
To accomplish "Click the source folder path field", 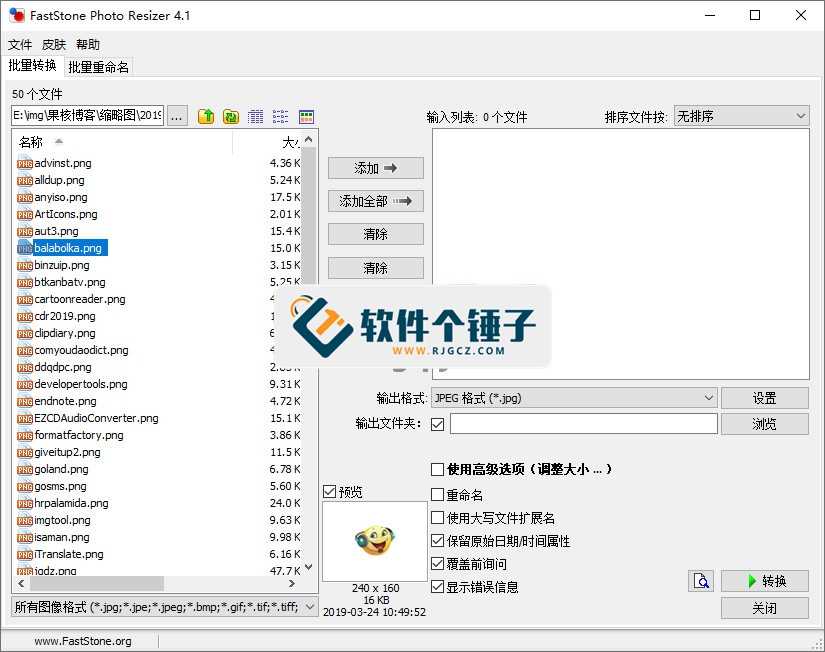I will coord(87,116).
